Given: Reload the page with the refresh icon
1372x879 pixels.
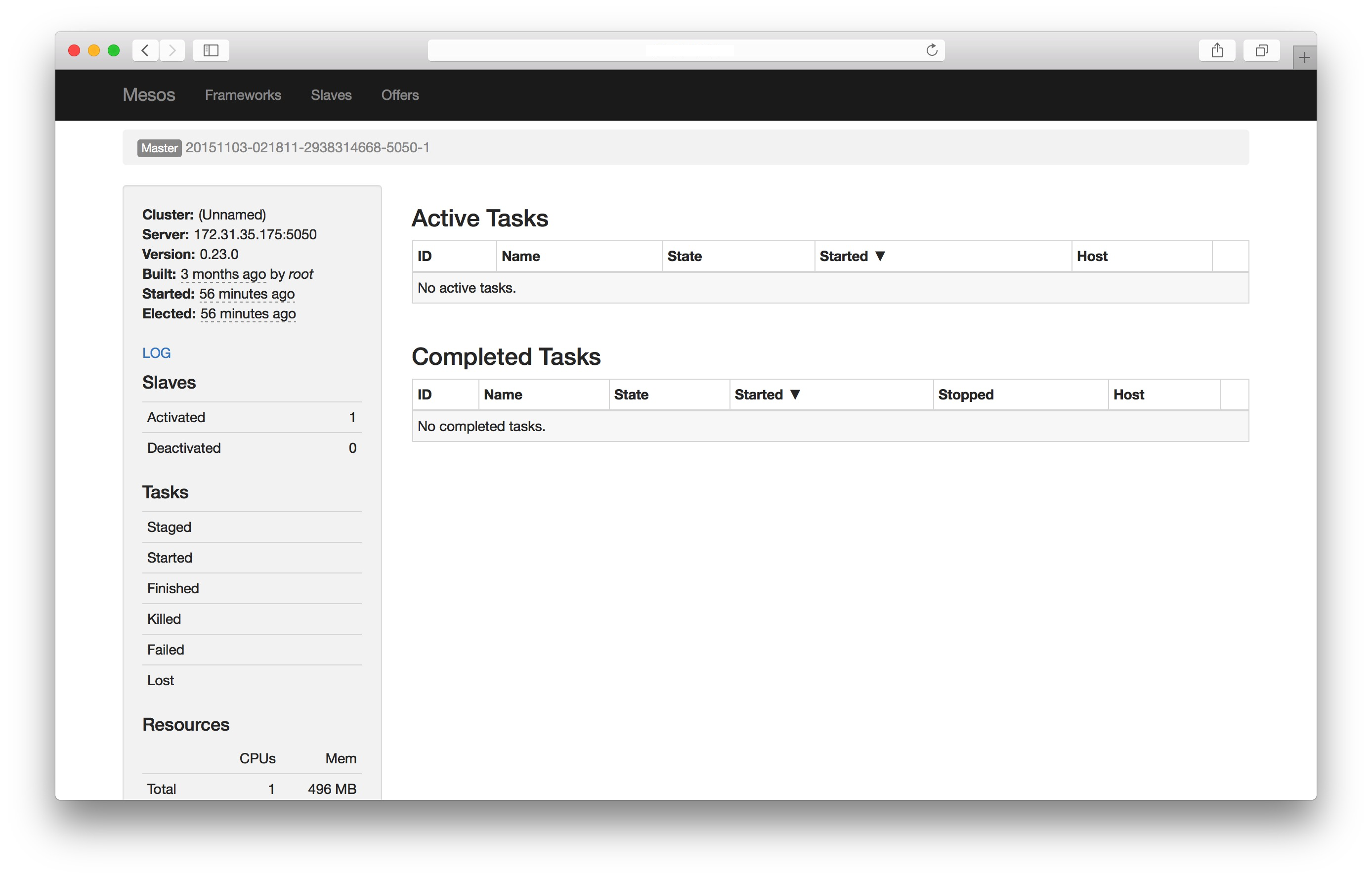Looking at the screenshot, I should (931, 50).
